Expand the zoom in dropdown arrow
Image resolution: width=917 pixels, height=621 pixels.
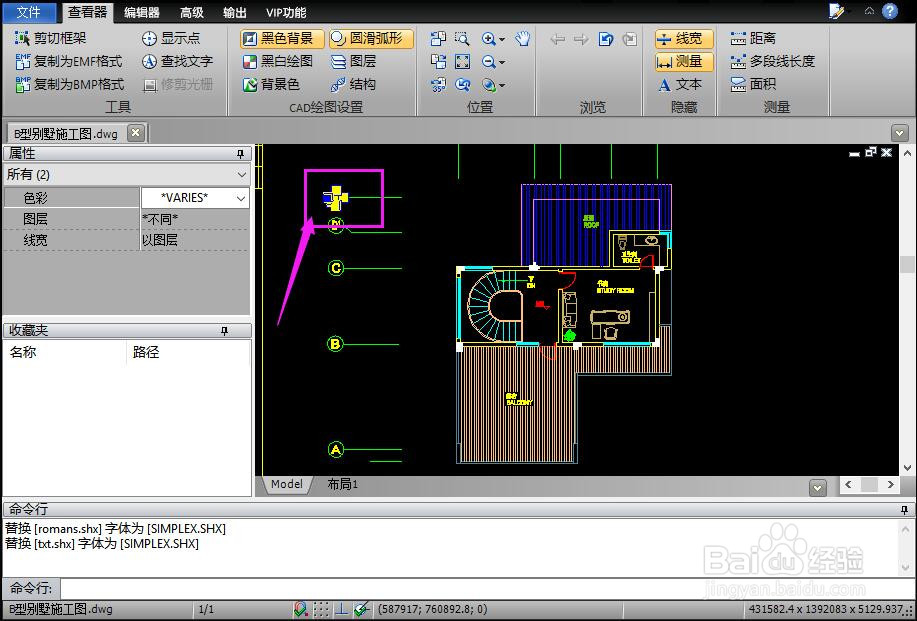(502, 40)
